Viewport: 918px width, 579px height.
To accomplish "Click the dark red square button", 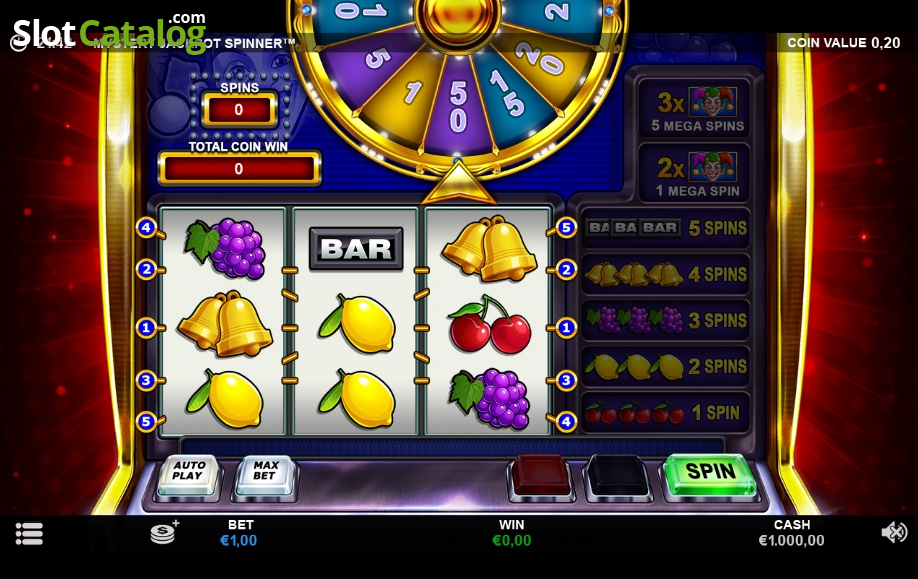I will [540, 475].
